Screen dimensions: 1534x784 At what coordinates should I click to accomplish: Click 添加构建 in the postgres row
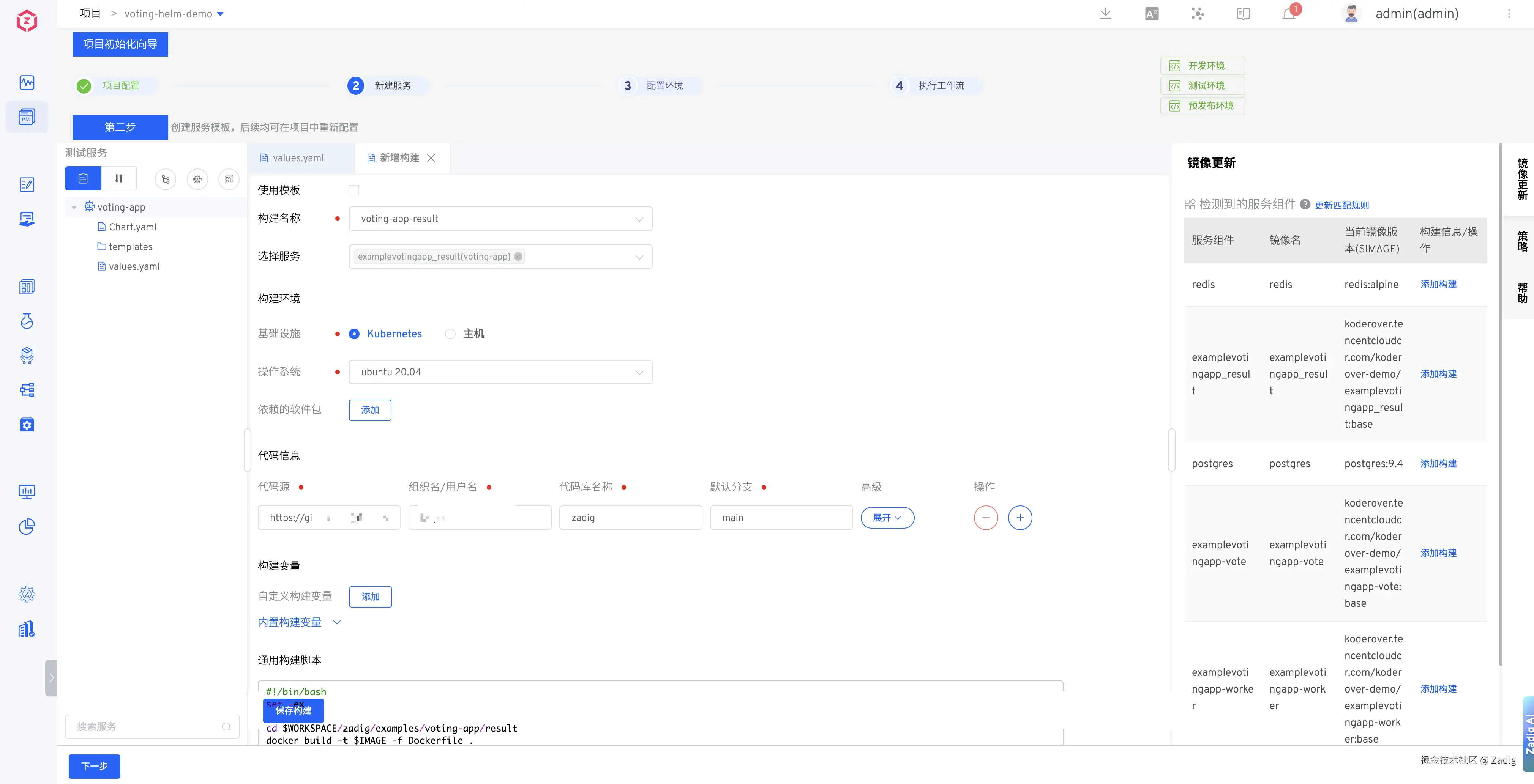pyautogui.click(x=1438, y=464)
